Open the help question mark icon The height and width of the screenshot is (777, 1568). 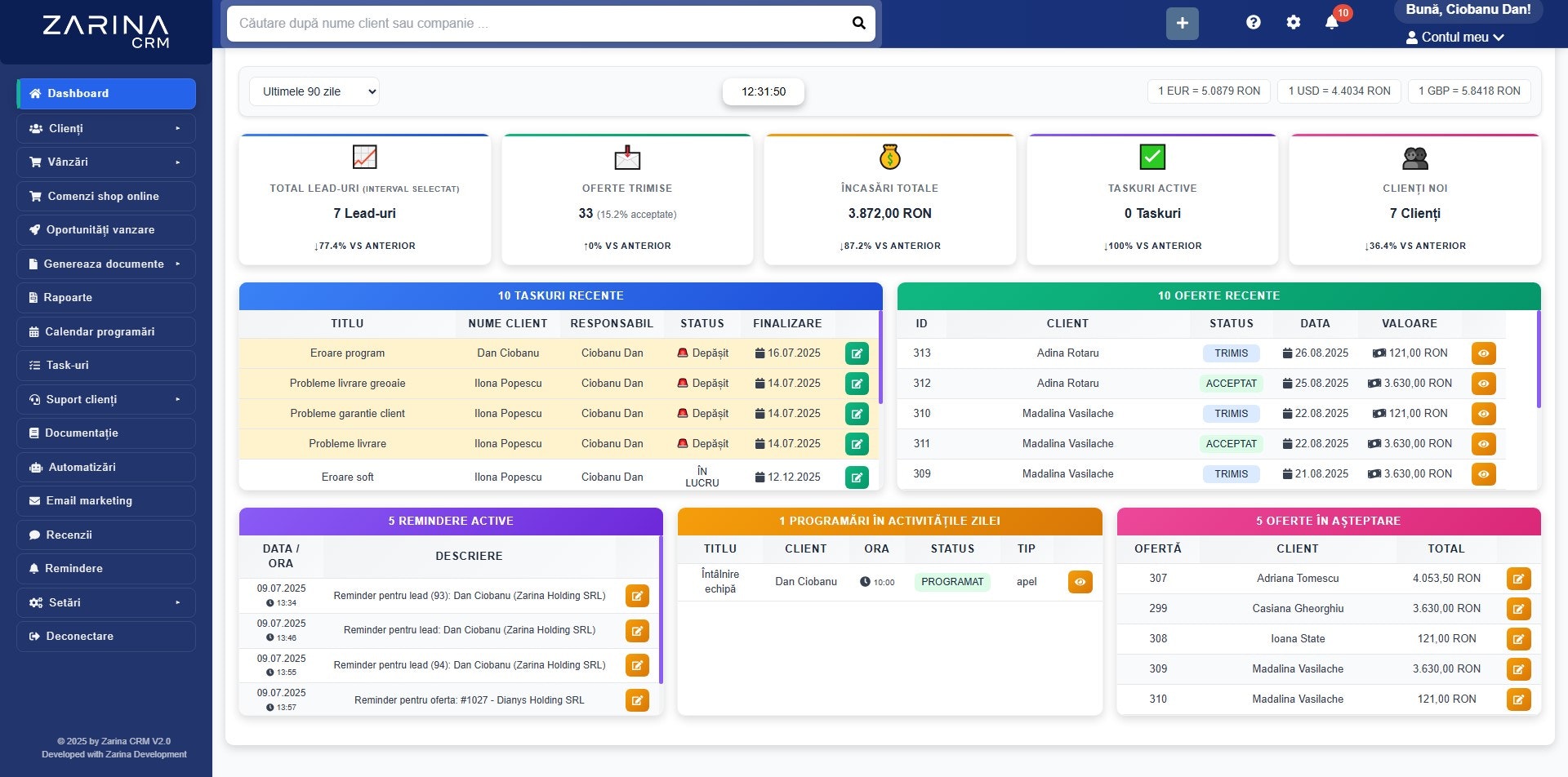pyautogui.click(x=1253, y=22)
